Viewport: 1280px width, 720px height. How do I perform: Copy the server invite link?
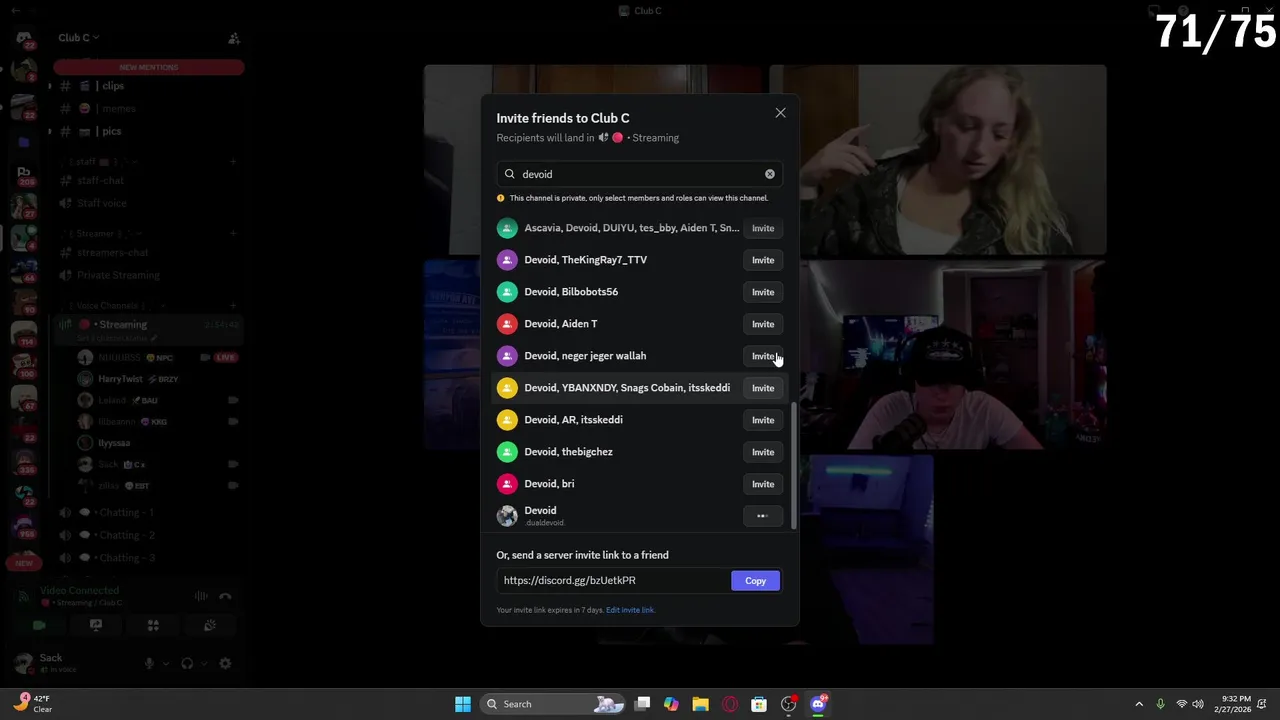pyautogui.click(x=755, y=581)
